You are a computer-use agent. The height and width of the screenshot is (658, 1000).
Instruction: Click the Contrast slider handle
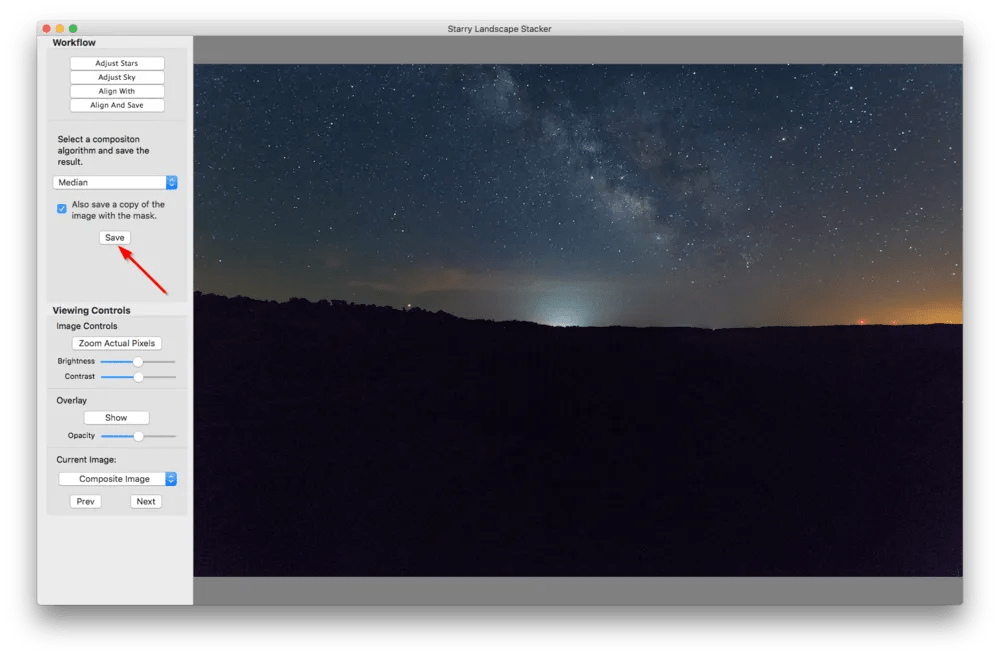[138, 377]
